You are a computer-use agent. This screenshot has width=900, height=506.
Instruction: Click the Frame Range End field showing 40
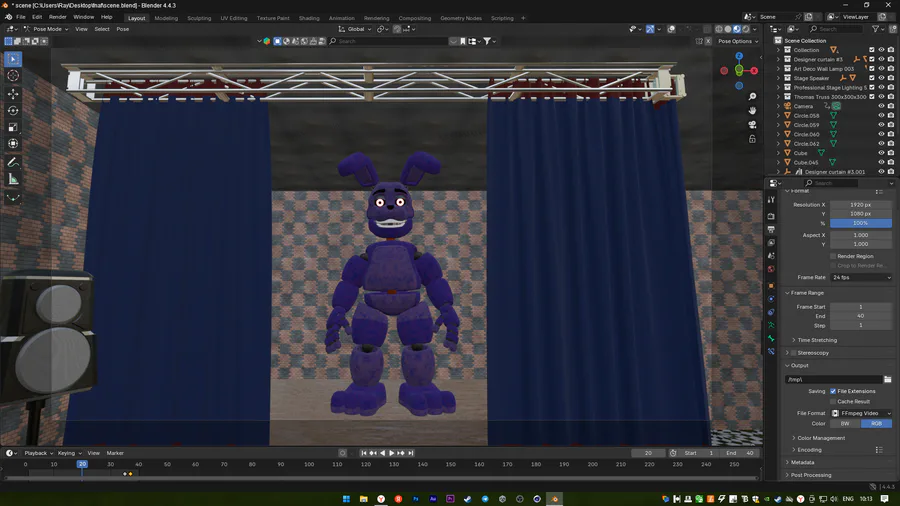[x=861, y=316]
